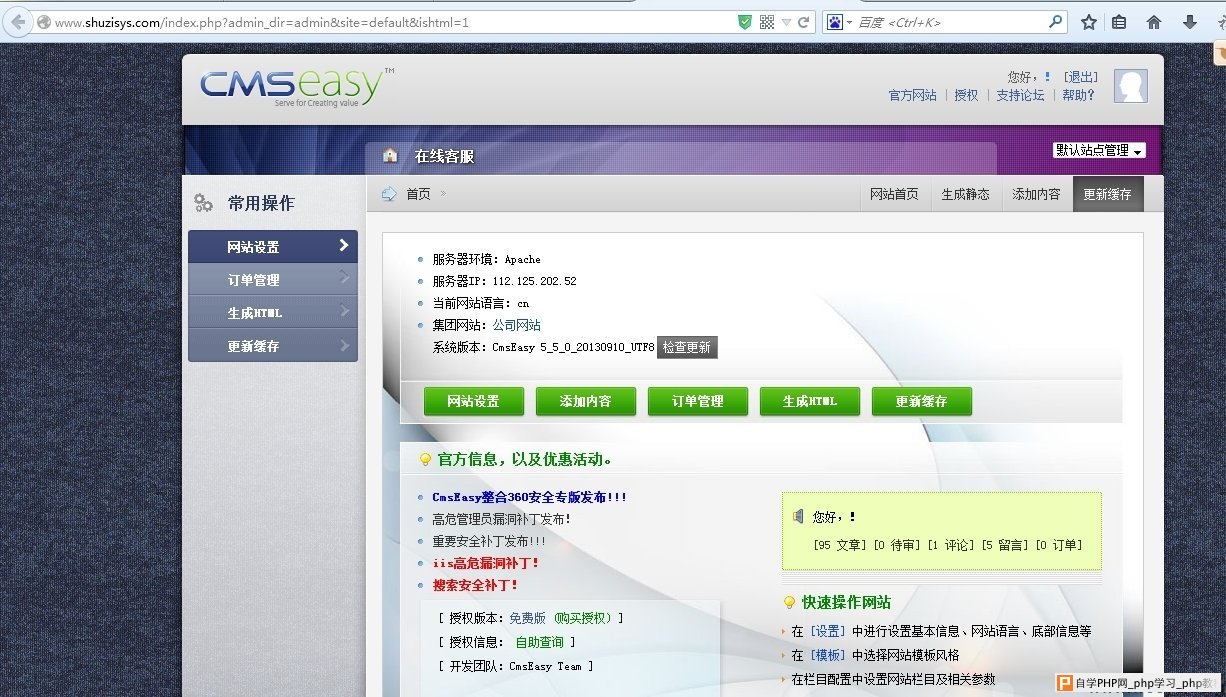
Task: Visit the 支持论坛 link
Action: pos(1020,96)
